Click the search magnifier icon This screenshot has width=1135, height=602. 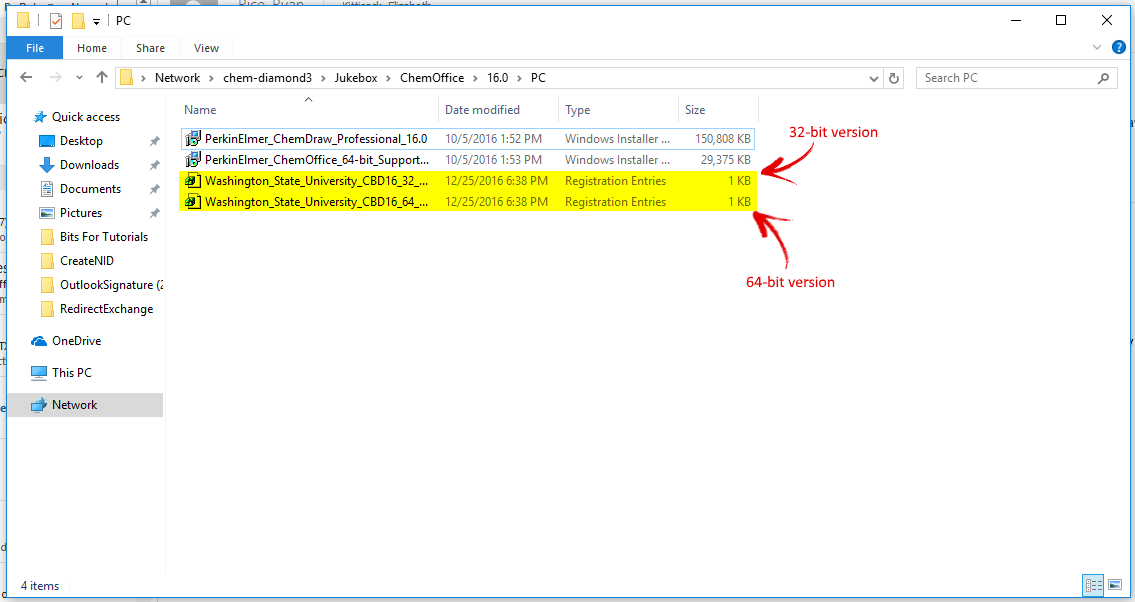click(1104, 78)
